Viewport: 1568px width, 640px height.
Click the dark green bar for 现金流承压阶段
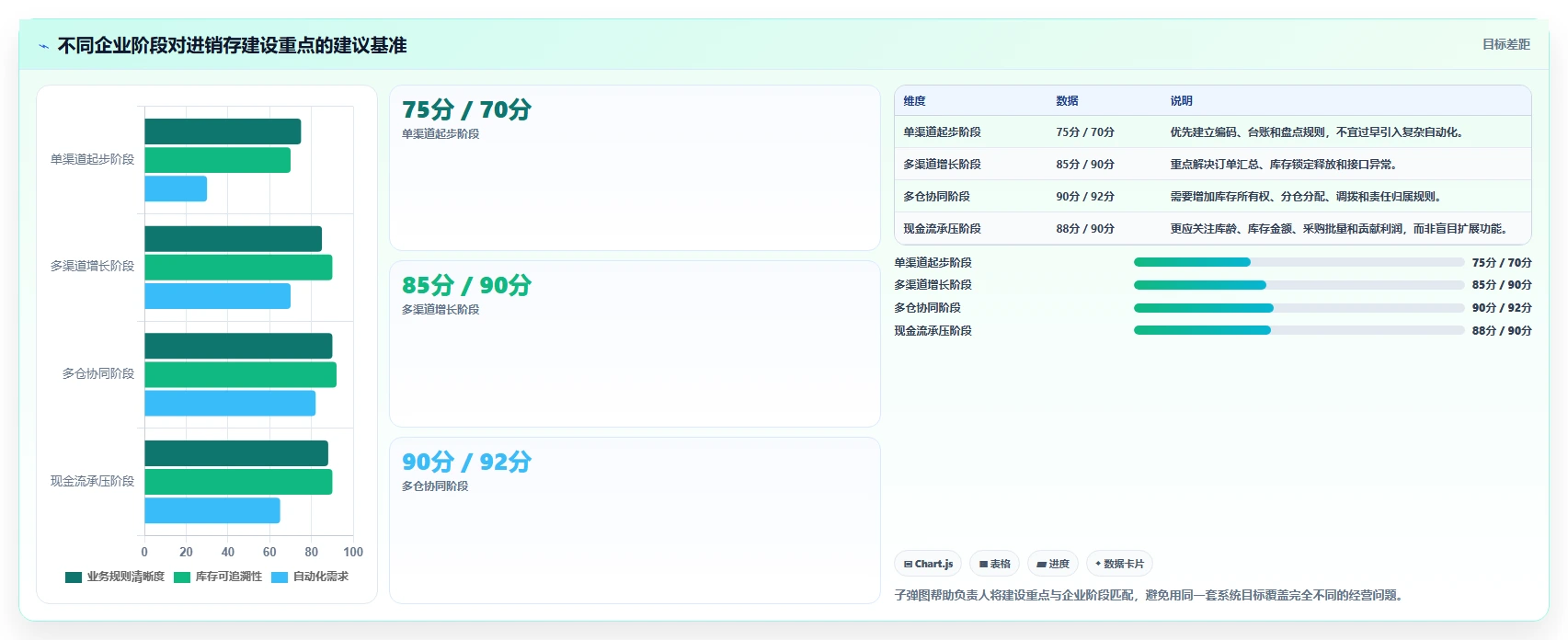pyautogui.click(x=236, y=453)
